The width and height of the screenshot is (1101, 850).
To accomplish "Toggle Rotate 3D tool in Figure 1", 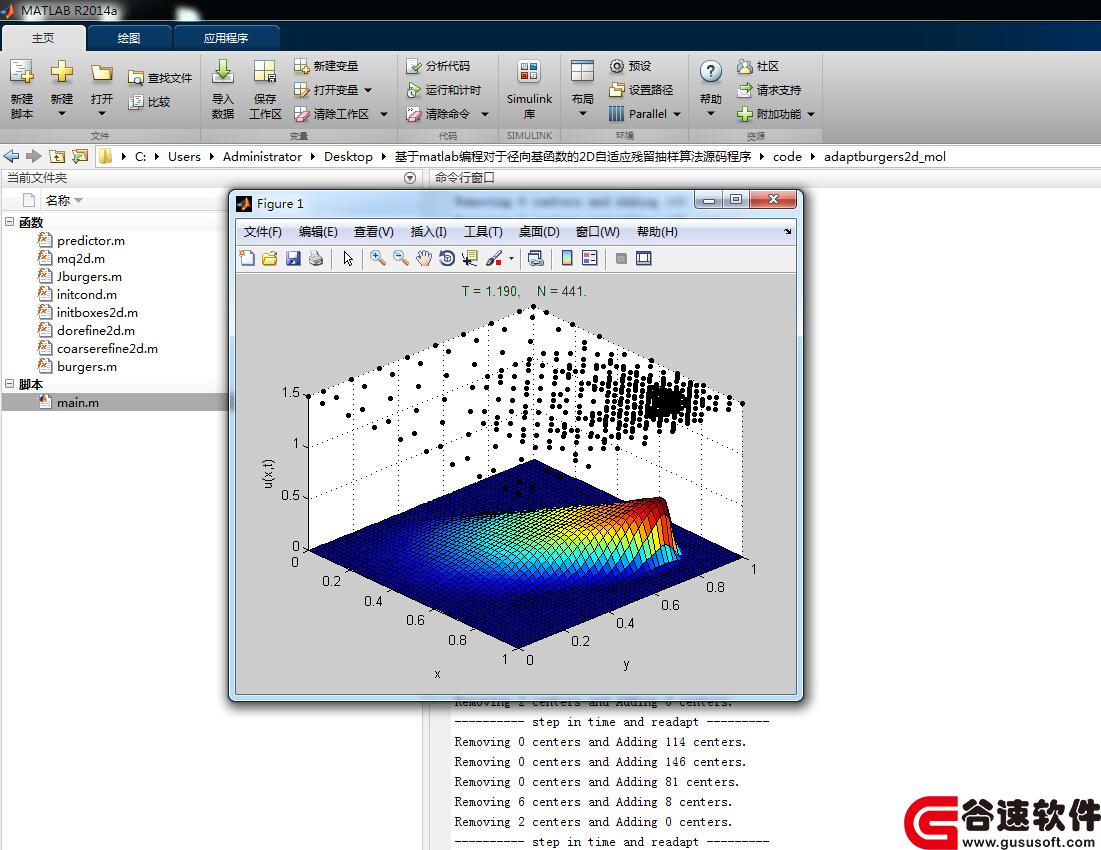I will [447, 258].
